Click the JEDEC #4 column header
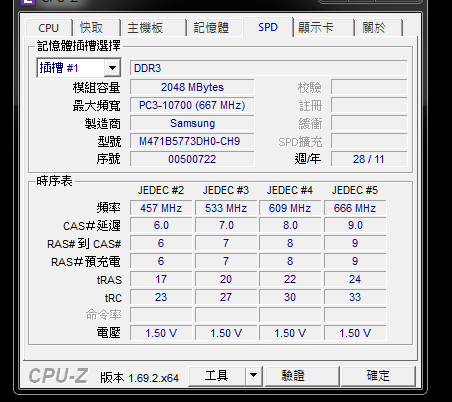The width and height of the screenshot is (452, 402). 290,190
